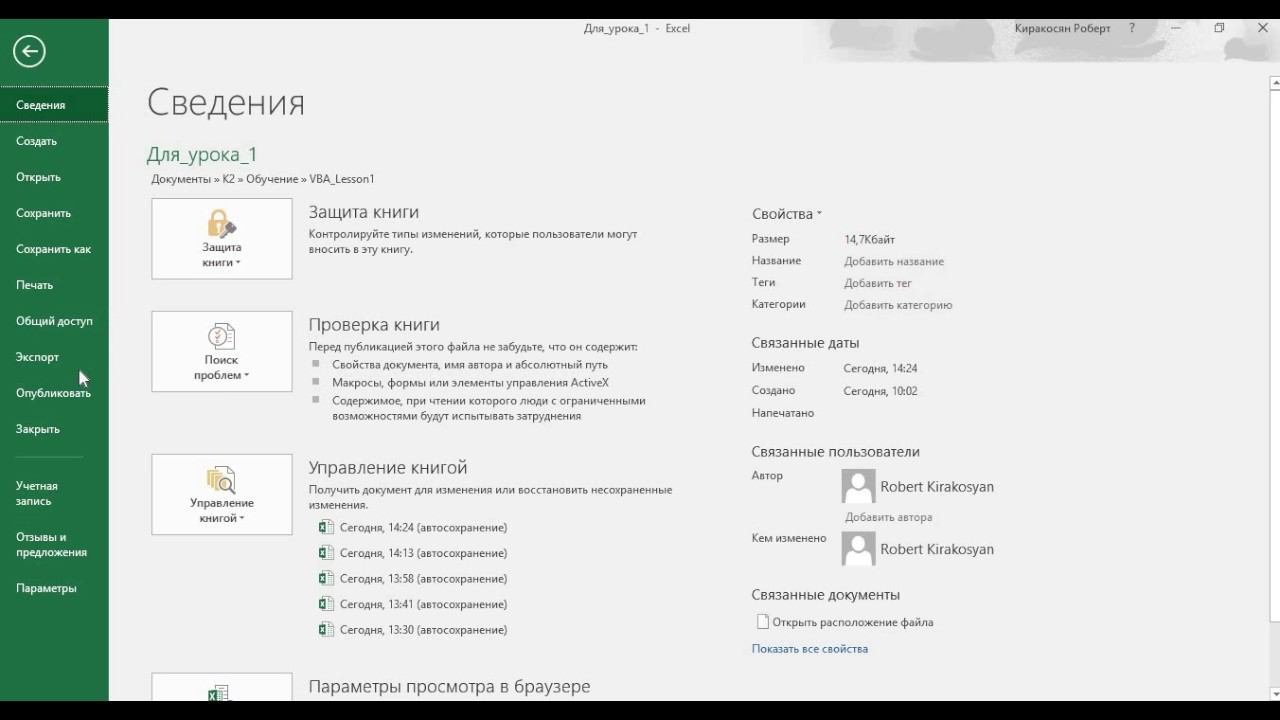
Task: Select the Экспорт menu item
Action: pyautogui.click(x=54, y=357)
